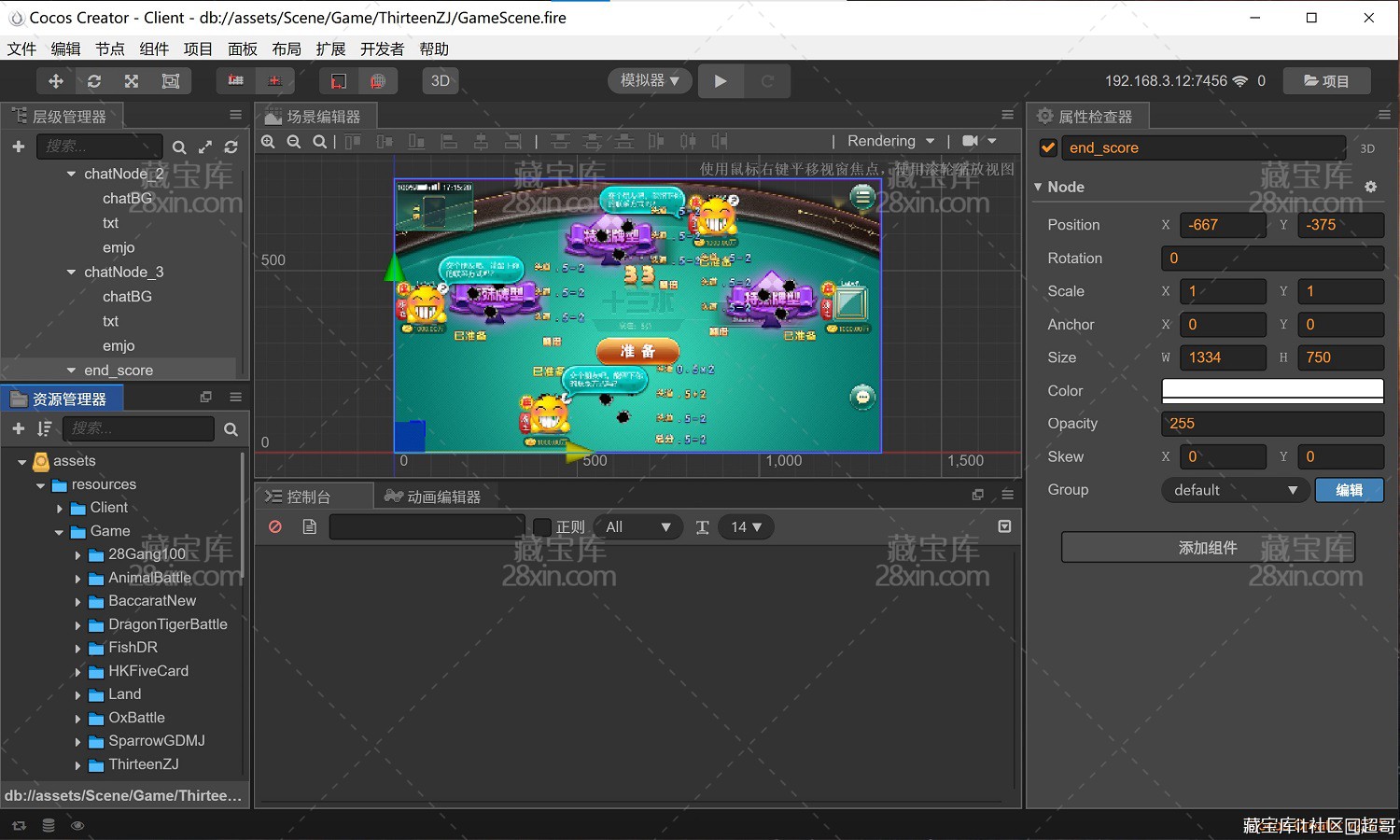
Task: Uncheck the end_score node active checkbox
Action: [1048, 147]
